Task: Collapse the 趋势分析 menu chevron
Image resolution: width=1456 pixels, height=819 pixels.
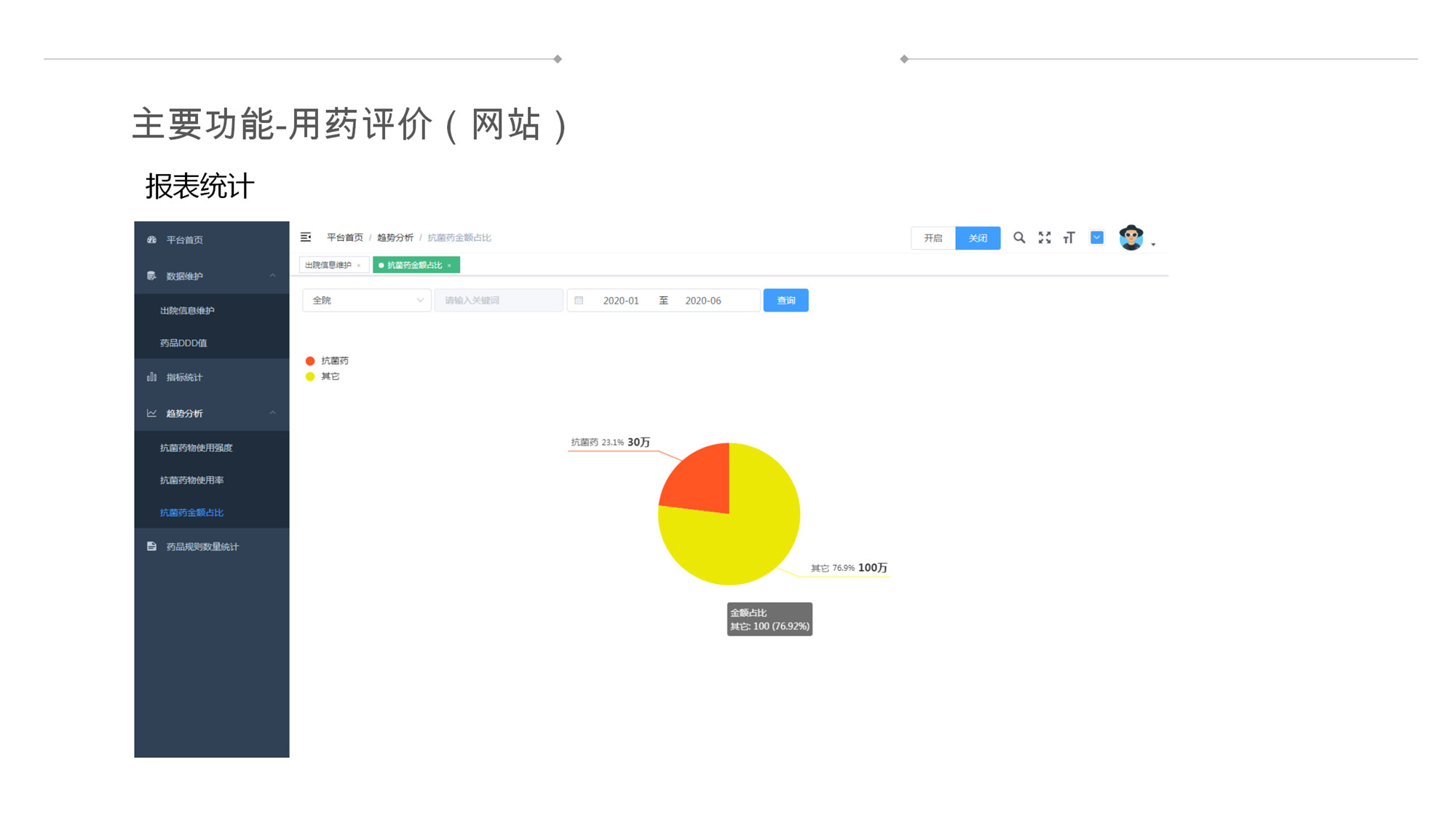Action: 273,413
